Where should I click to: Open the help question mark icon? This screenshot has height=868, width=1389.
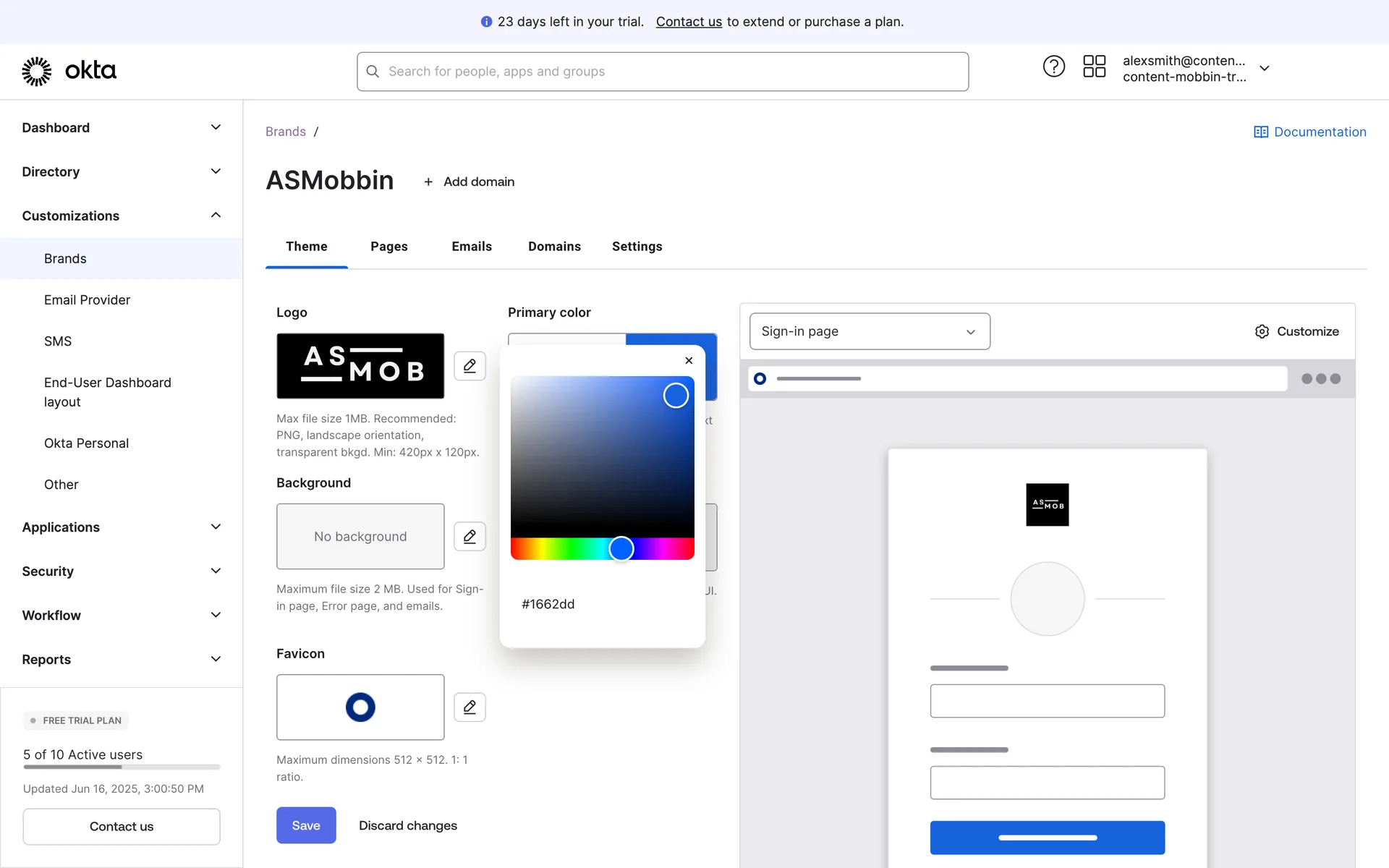1053,67
